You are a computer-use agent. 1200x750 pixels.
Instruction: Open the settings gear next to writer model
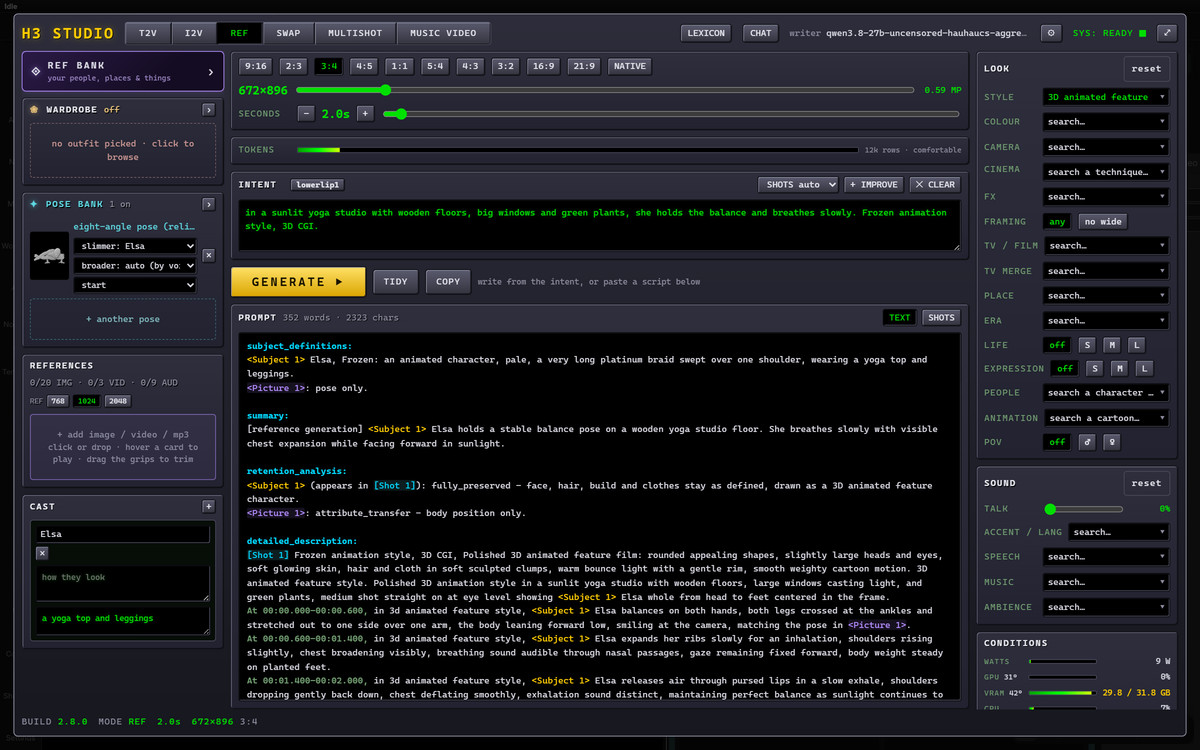pos(1051,33)
